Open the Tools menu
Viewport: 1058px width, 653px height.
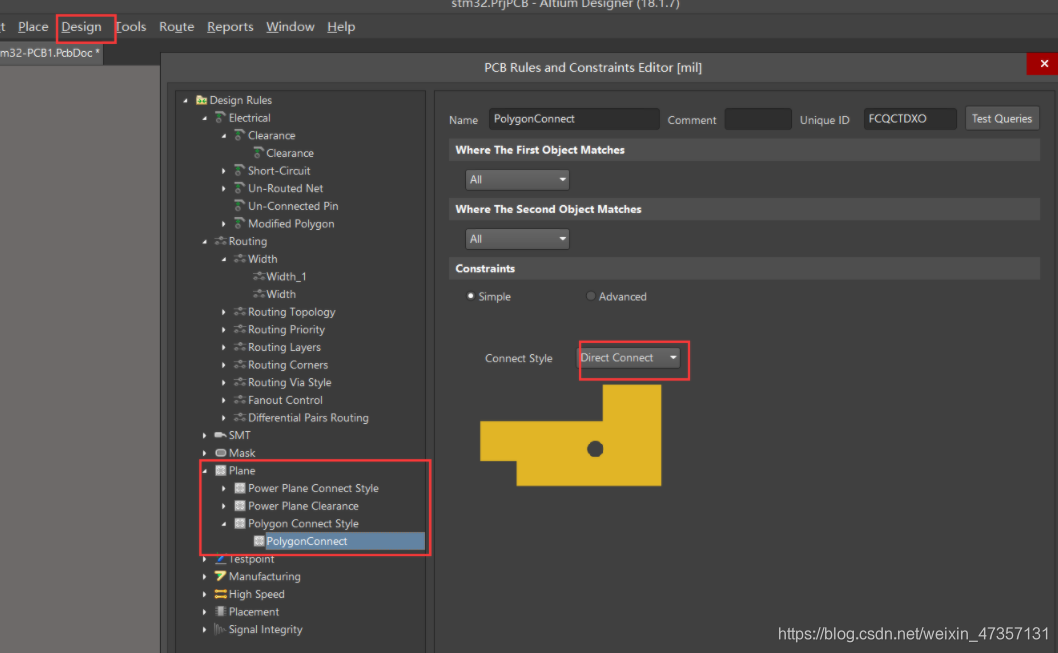tap(131, 27)
